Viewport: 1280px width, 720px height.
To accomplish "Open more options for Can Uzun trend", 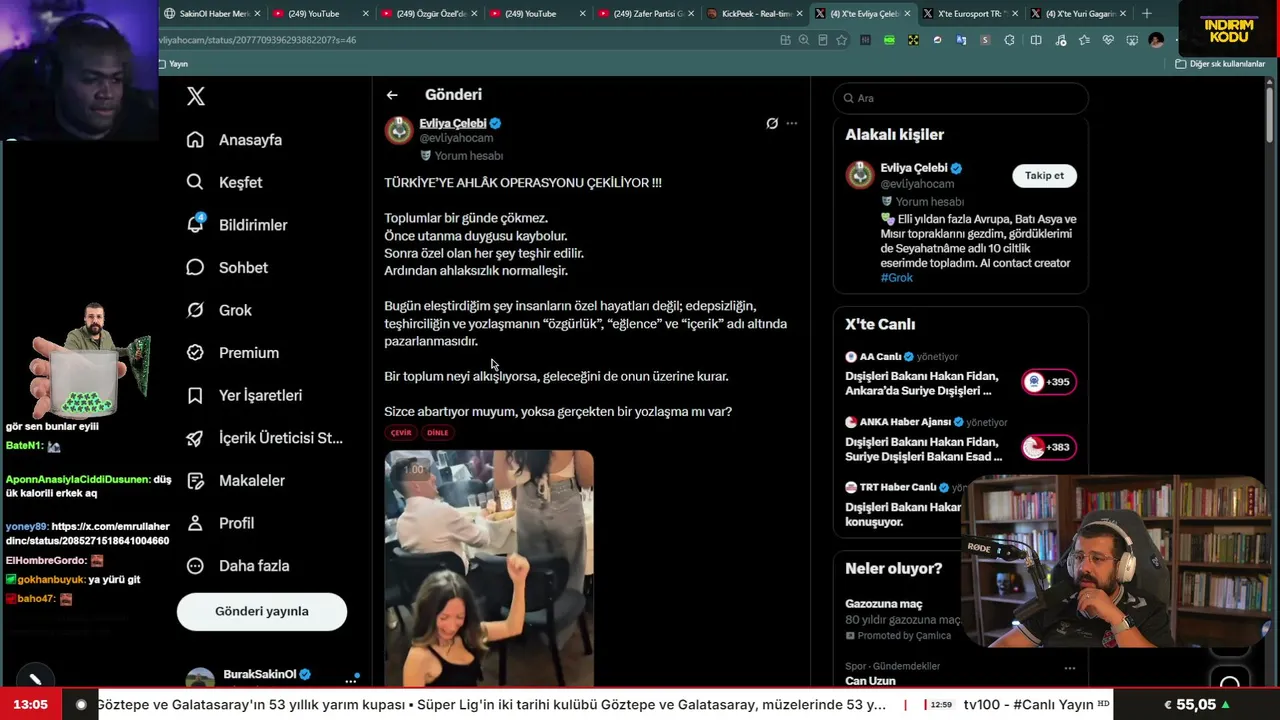I will 1070,668.
